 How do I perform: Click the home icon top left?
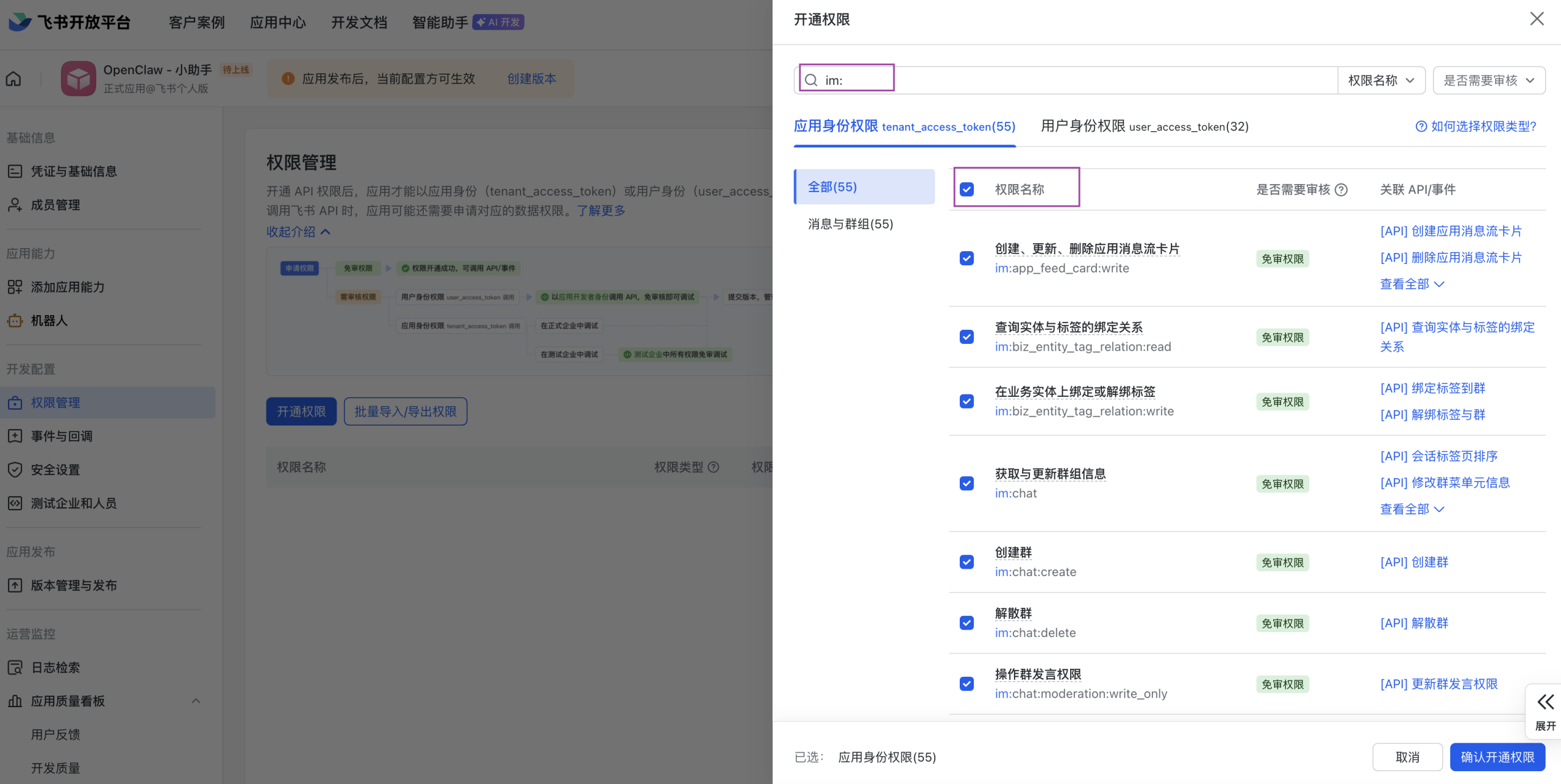pos(13,78)
